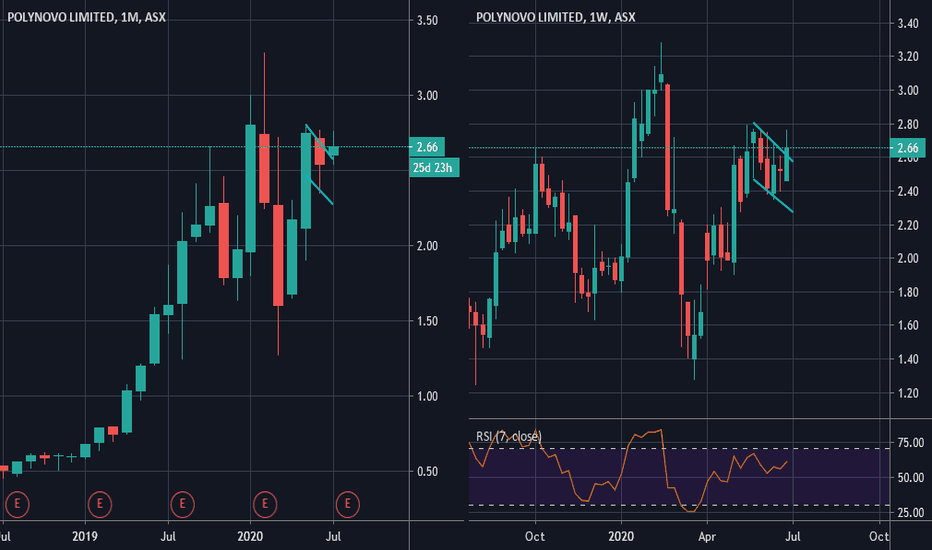Click the 2.66 price tag on monthly chart
This screenshot has height=550, width=932.
(427, 147)
